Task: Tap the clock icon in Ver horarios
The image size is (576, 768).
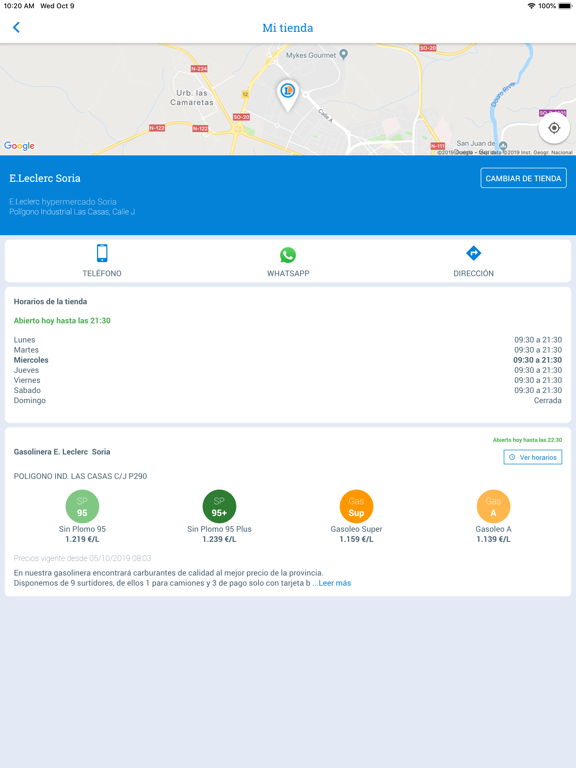Action: [x=512, y=457]
